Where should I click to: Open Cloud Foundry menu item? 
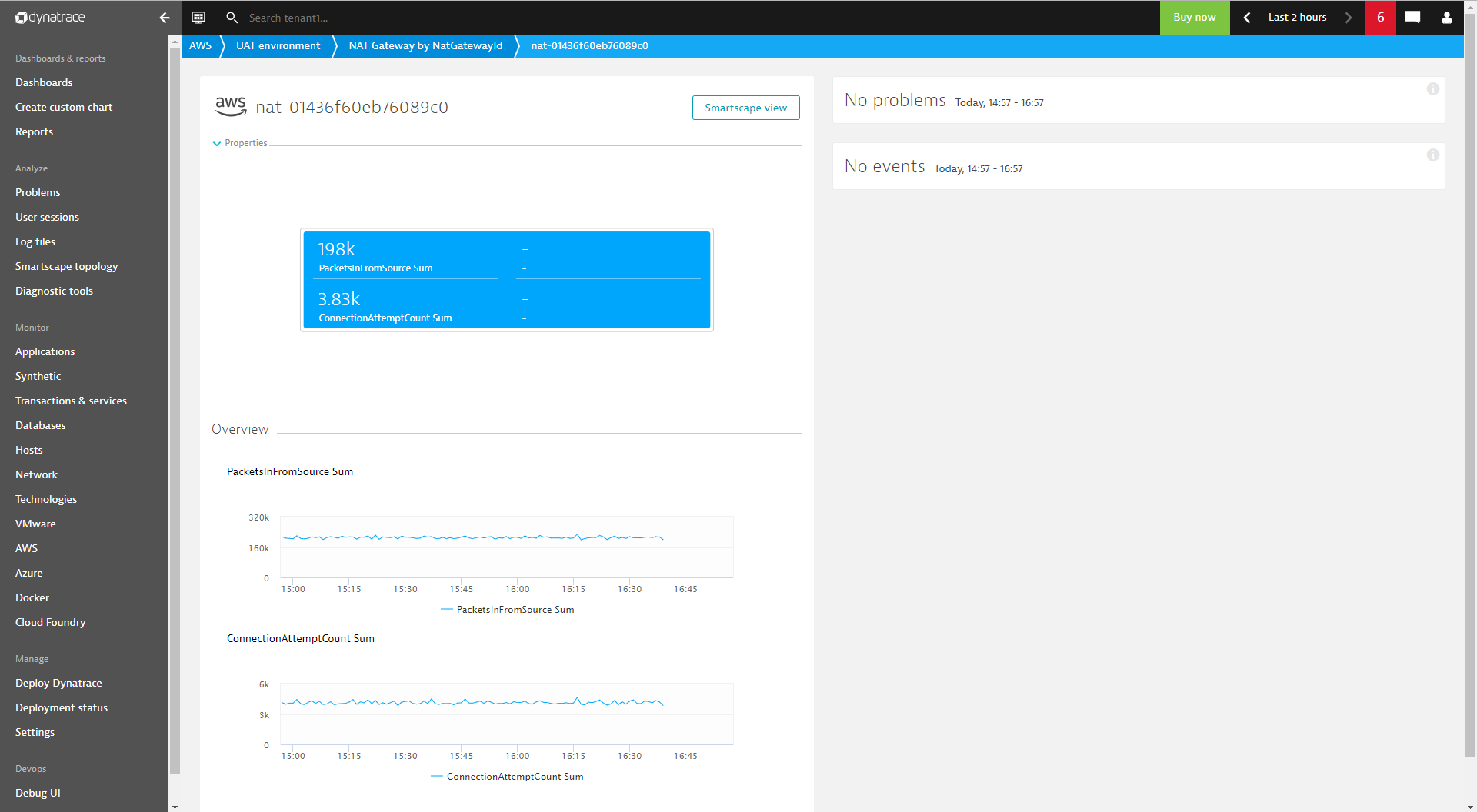tap(50, 622)
